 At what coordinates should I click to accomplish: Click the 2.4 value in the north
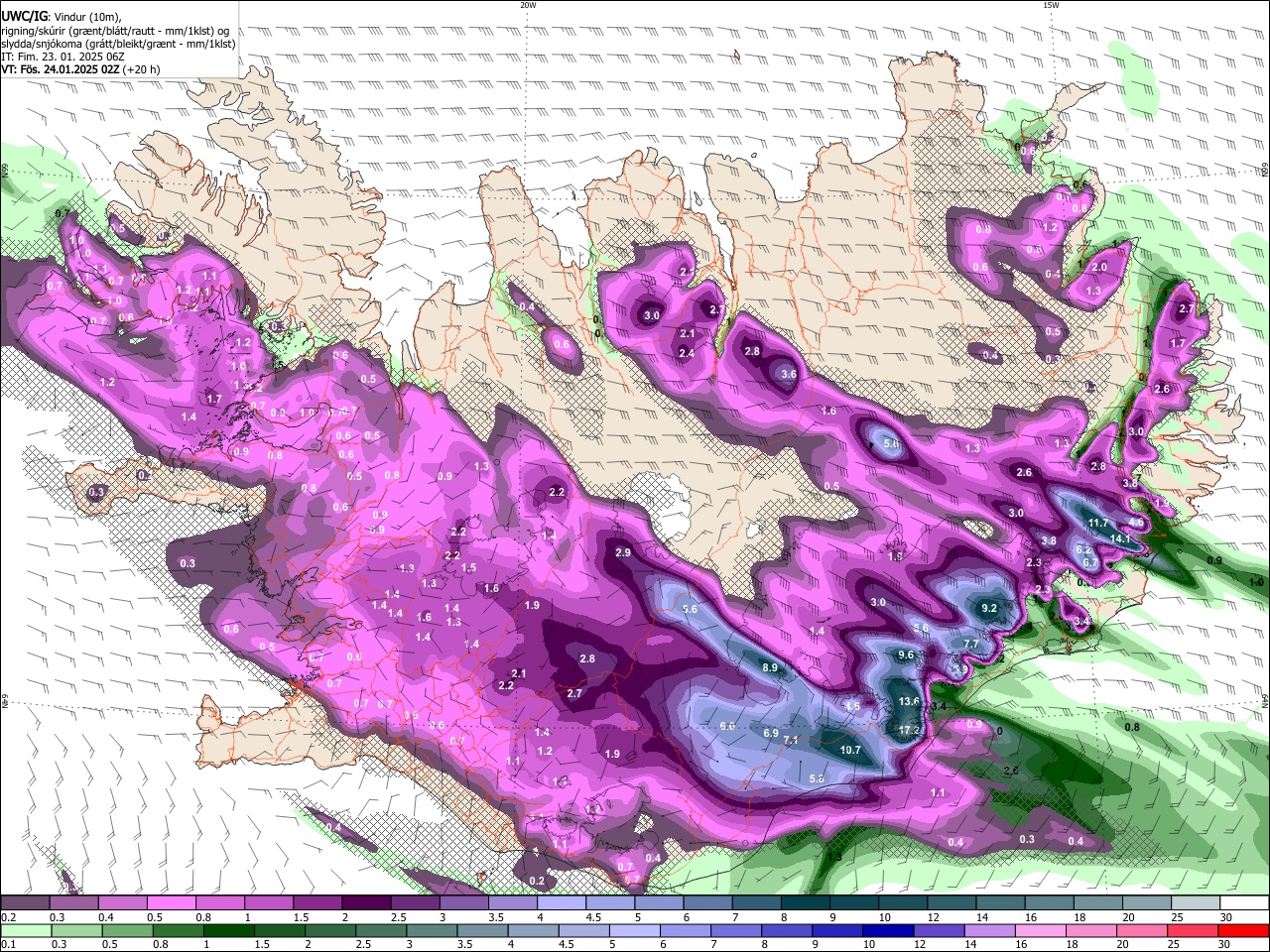tap(687, 353)
